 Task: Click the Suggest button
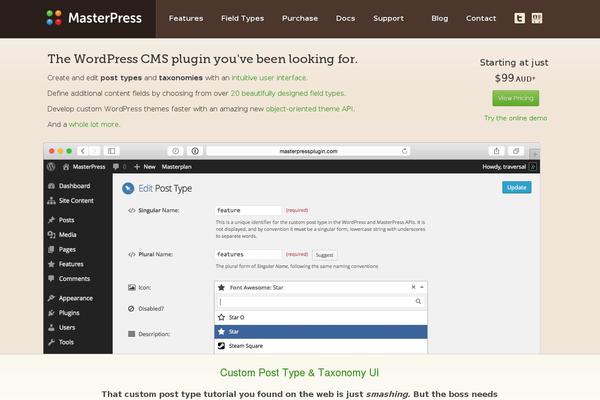coord(324,255)
